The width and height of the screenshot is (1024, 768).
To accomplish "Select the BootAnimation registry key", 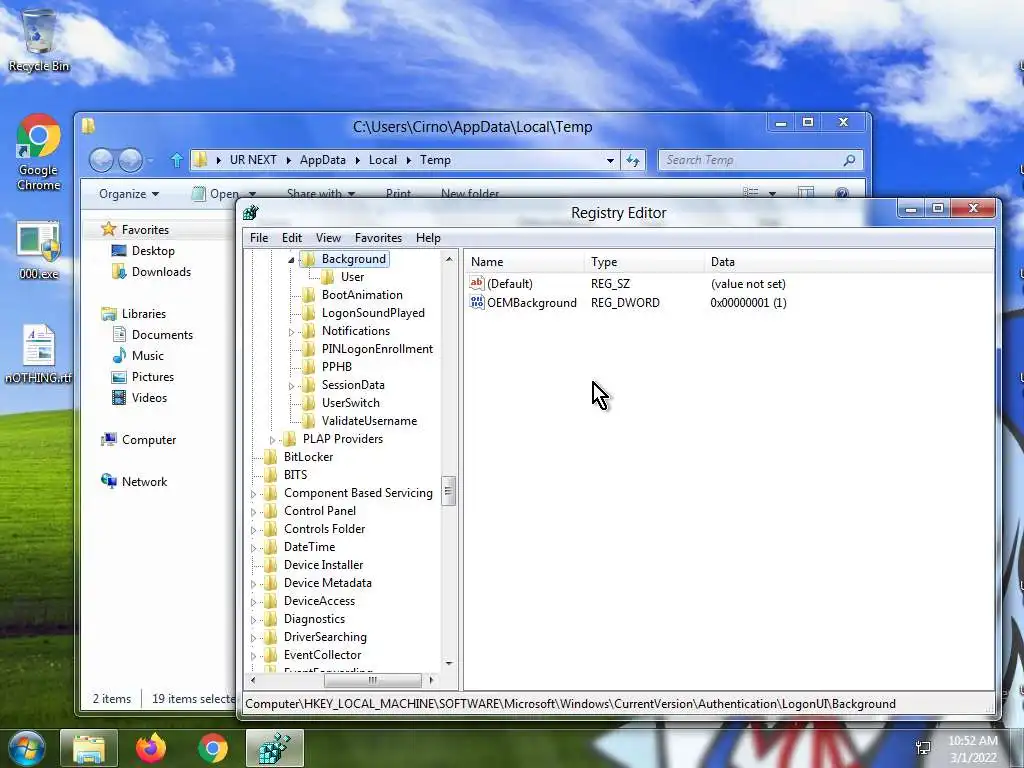I will click(362, 295).
